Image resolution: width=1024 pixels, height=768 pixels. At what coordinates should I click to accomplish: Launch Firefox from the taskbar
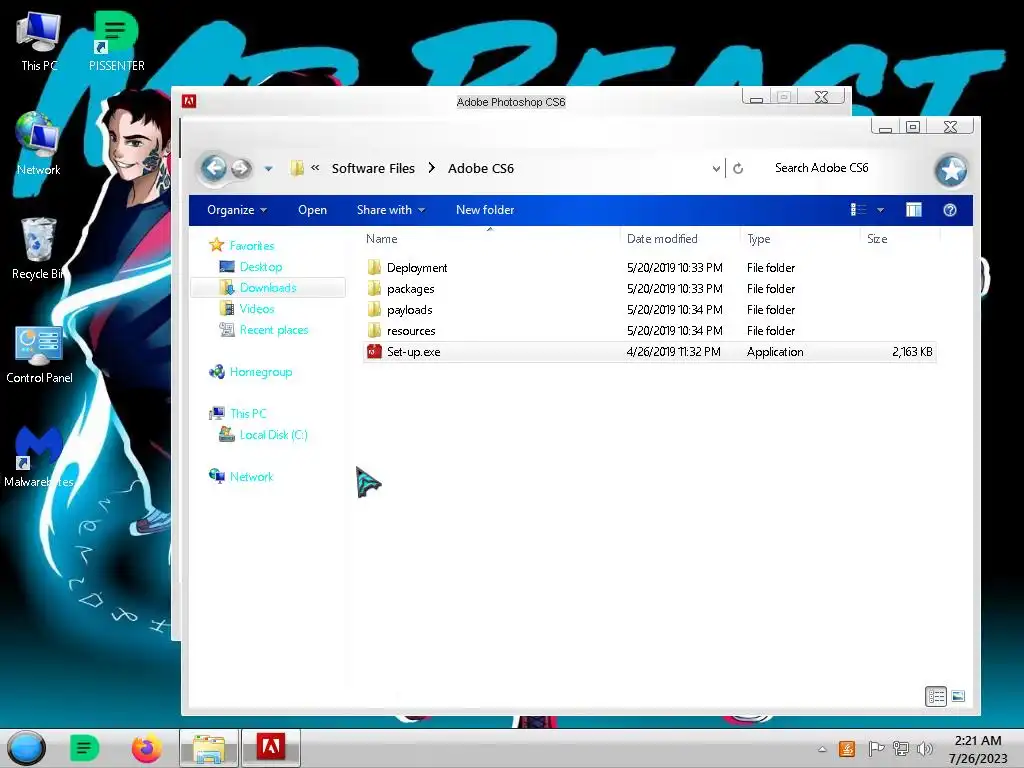pos(146,748)
